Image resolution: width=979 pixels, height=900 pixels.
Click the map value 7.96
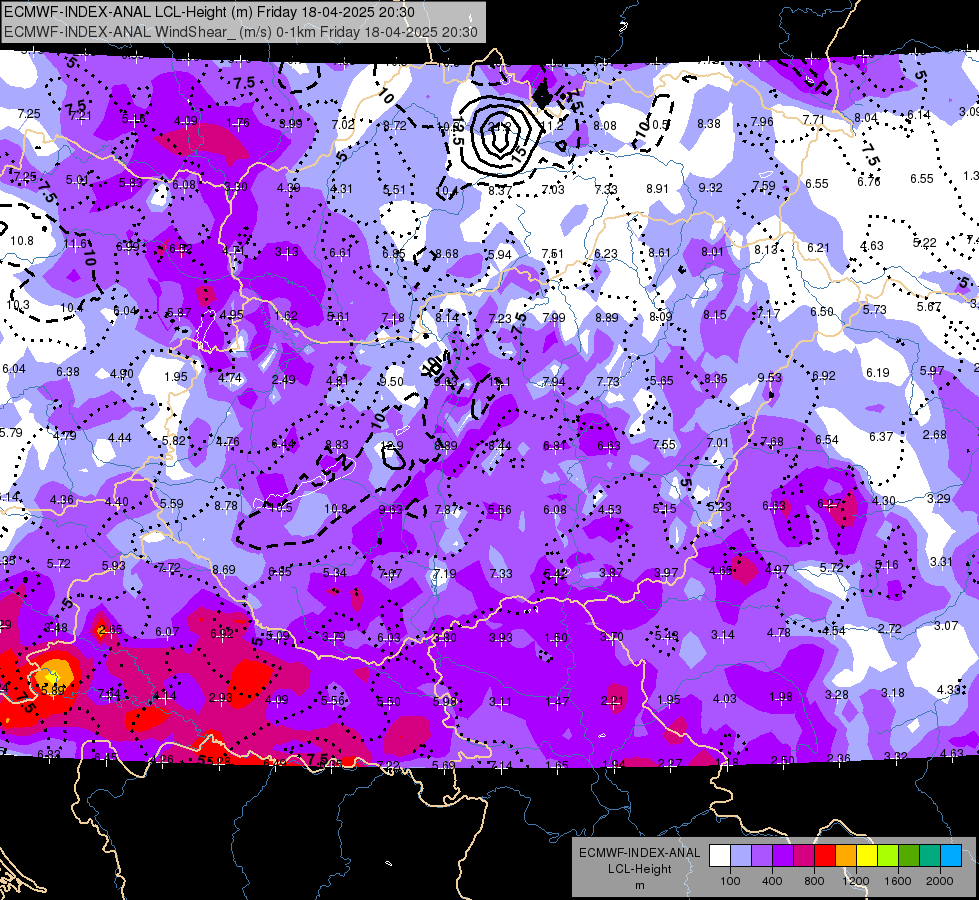click(x=762, y=121)
